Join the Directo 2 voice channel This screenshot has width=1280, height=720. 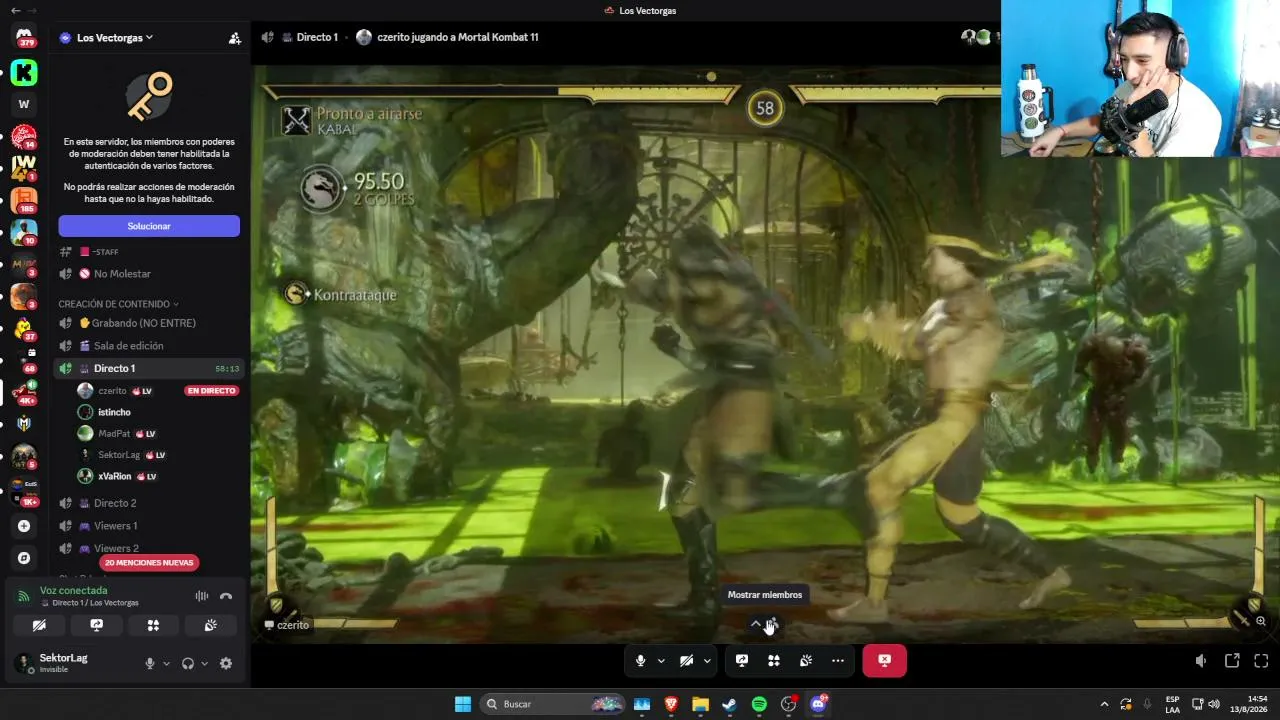tap(149, 503)
